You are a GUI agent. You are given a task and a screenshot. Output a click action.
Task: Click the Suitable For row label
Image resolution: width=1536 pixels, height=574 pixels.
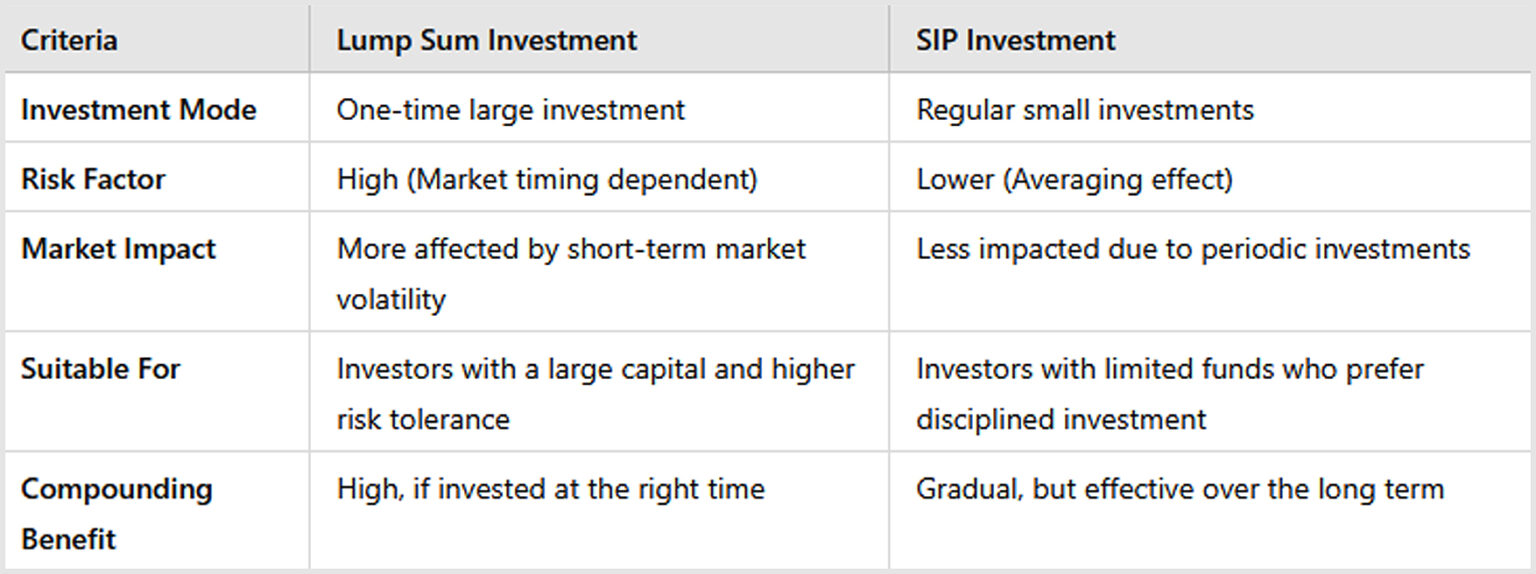[100, 369]
